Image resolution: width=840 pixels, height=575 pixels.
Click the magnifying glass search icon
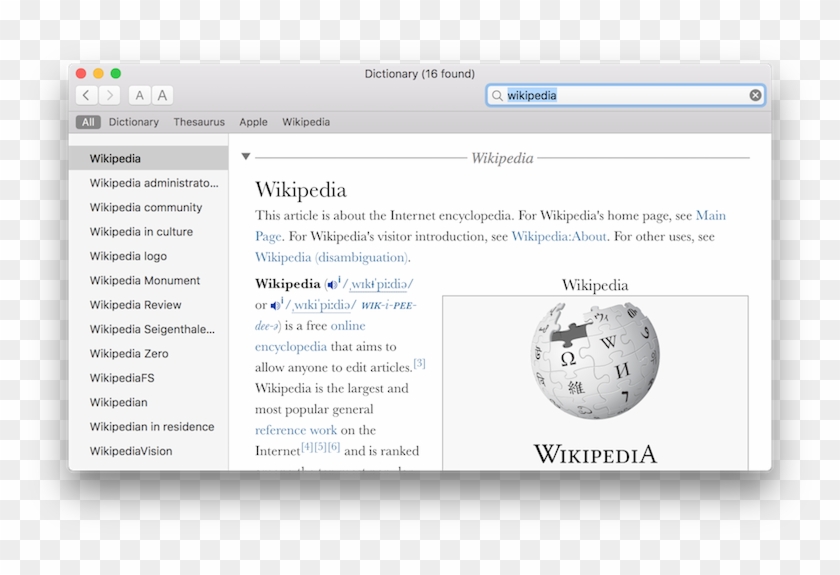pyautogui.click(x=497, y=95)
